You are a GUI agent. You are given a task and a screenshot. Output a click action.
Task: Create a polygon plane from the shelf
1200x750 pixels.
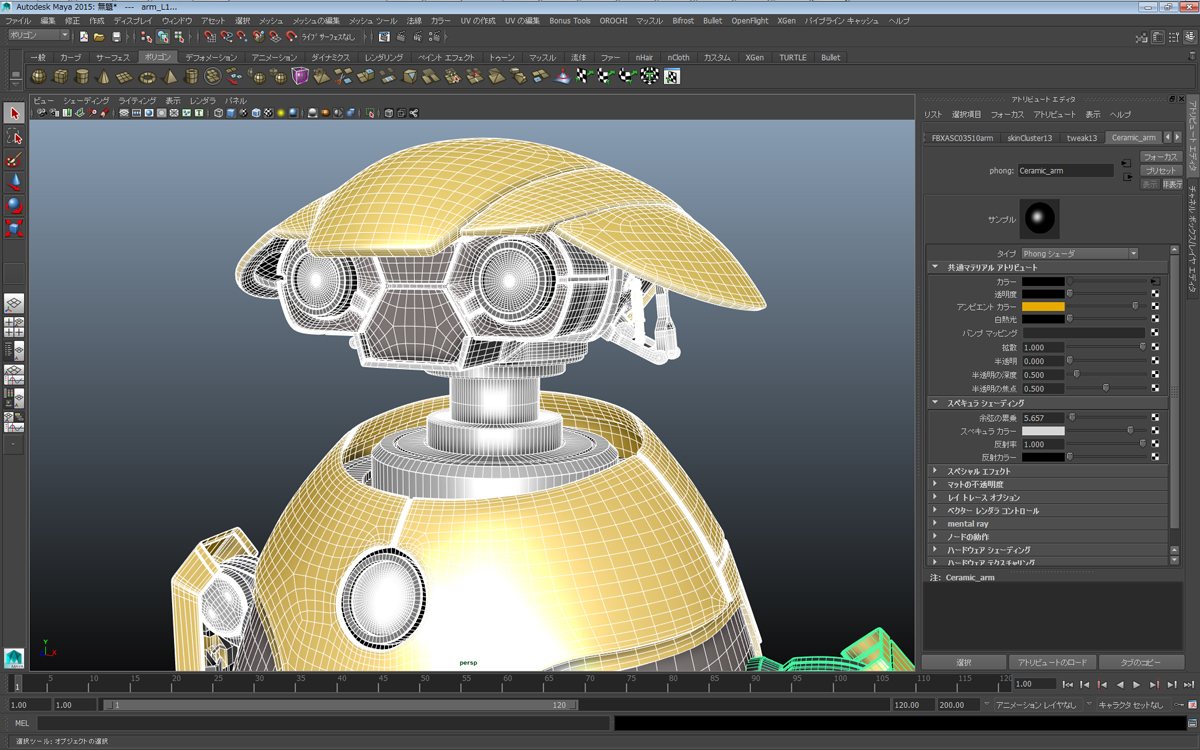125,77
